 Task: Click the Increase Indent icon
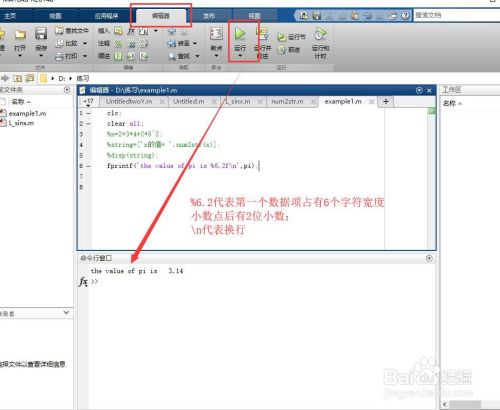tap(131, 56)
